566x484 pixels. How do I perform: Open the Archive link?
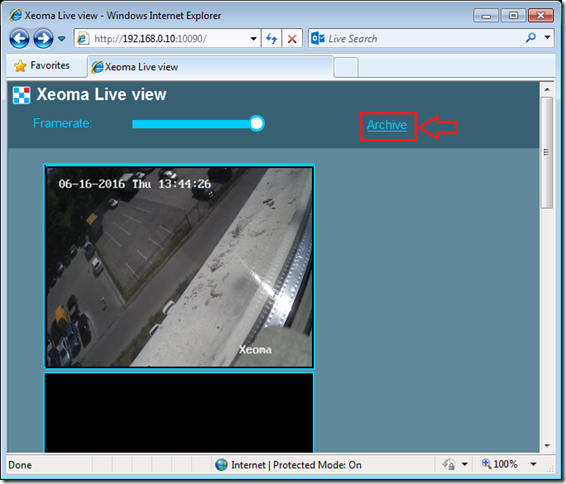[x=387, y=125]
